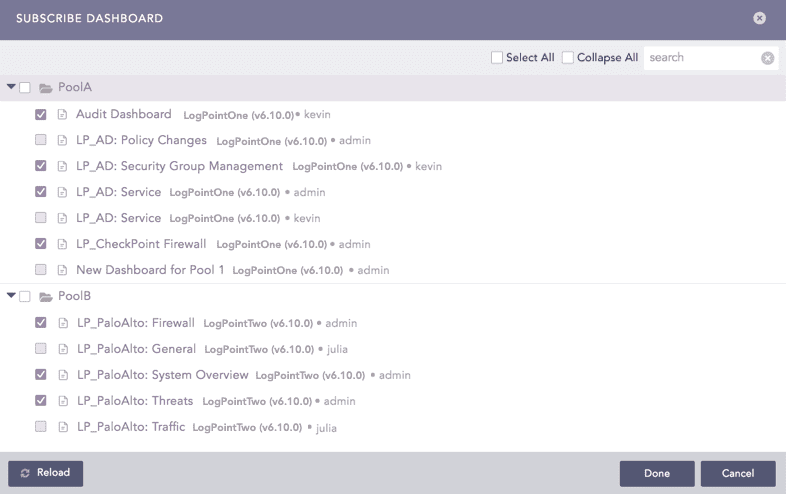The image size is (786, 494).
Task: Uncheck the LP_CheckPoint Firewall checkbox
Action: (41, 244)
